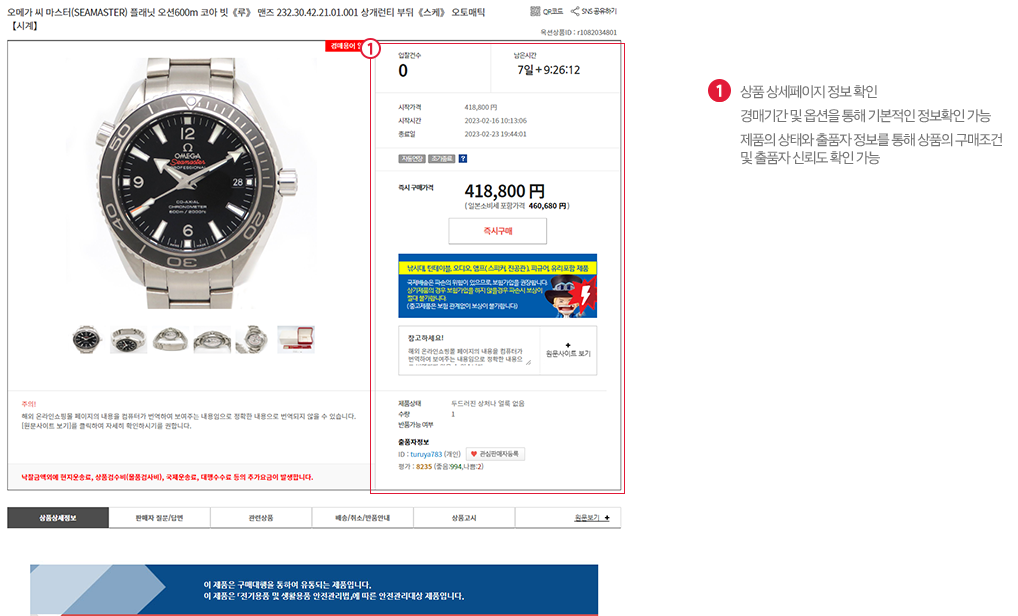Switch to the 상품고시 tab

pos(464,518)
